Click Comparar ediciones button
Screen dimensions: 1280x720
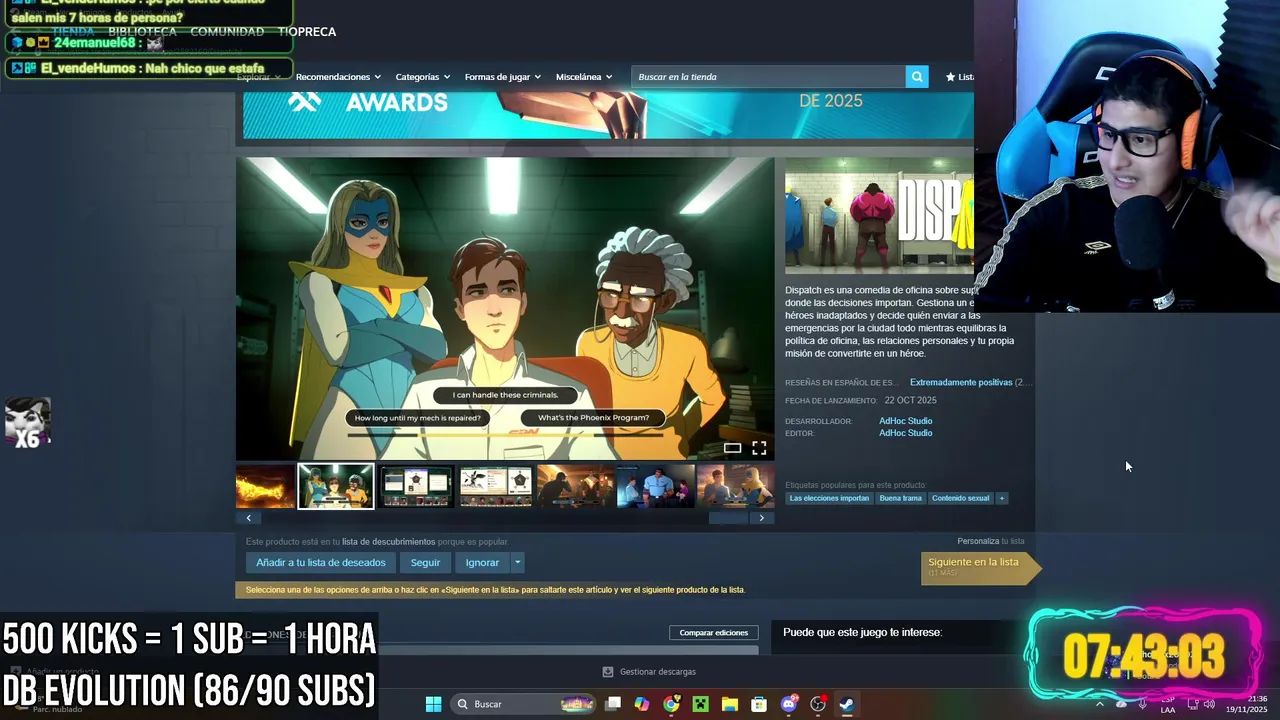[714, 633]
